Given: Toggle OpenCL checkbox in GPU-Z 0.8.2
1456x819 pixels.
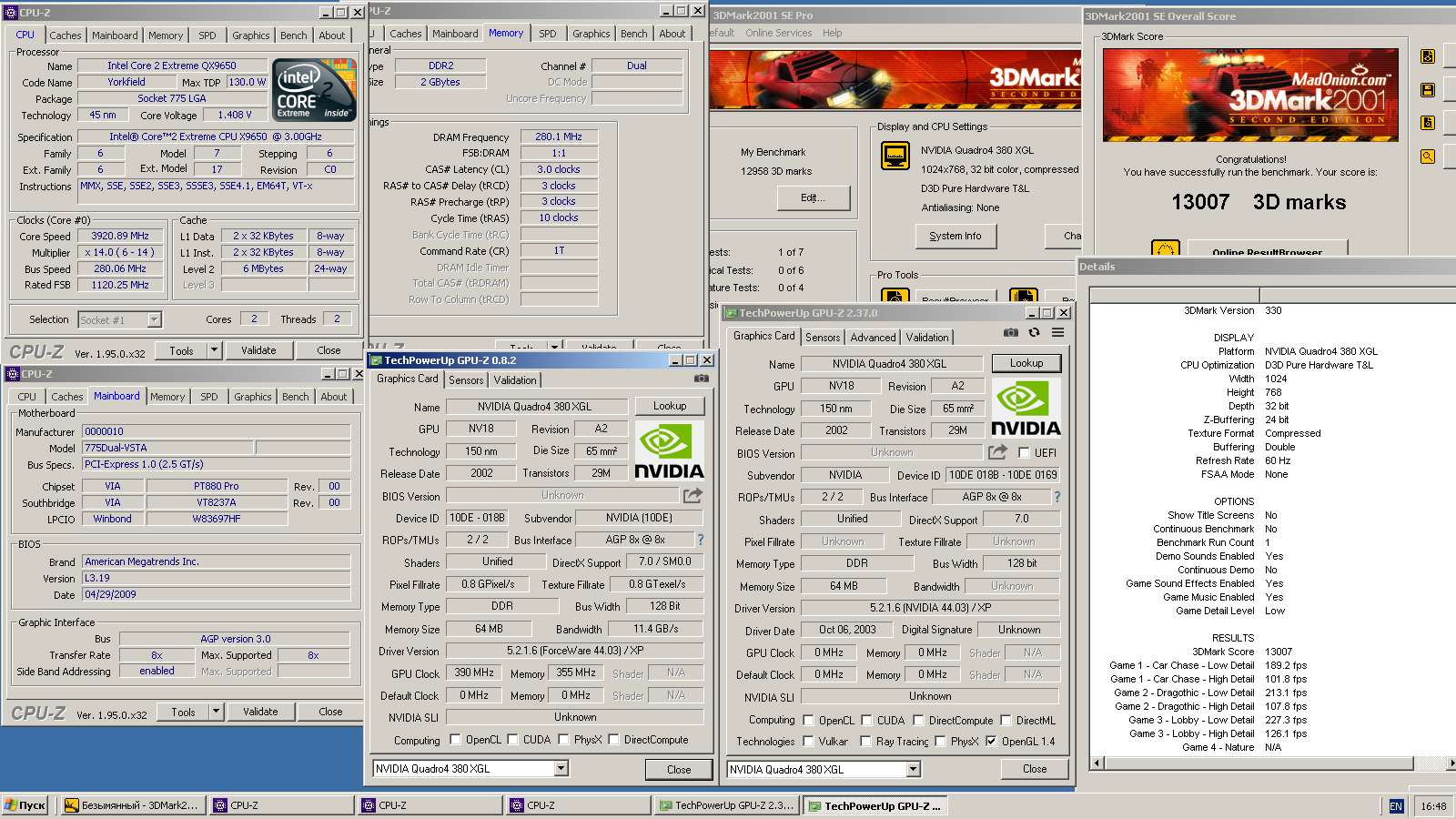Looking at the screenshot, I should (455, 739).
